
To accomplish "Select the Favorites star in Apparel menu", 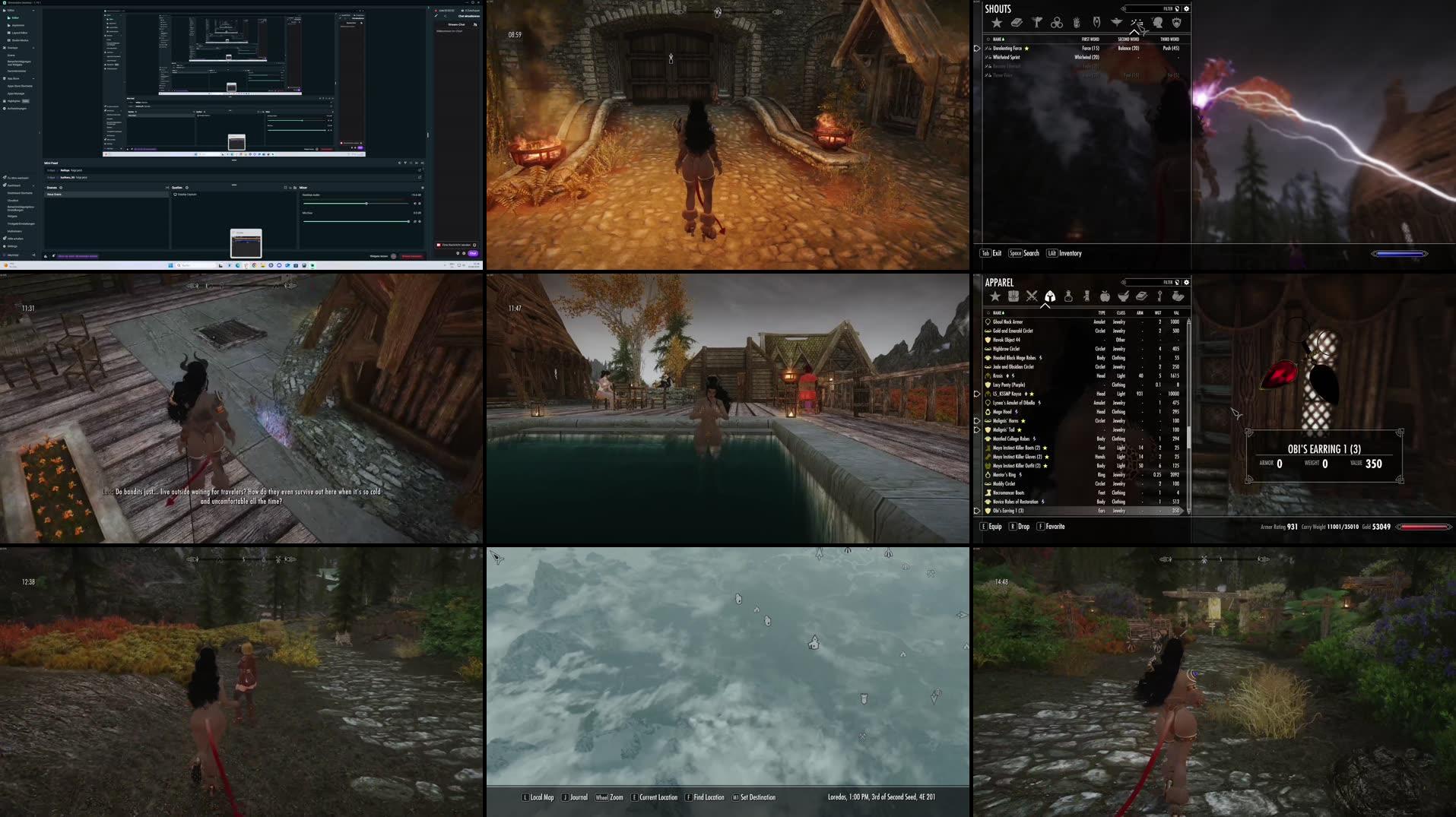I will [994, 296].
